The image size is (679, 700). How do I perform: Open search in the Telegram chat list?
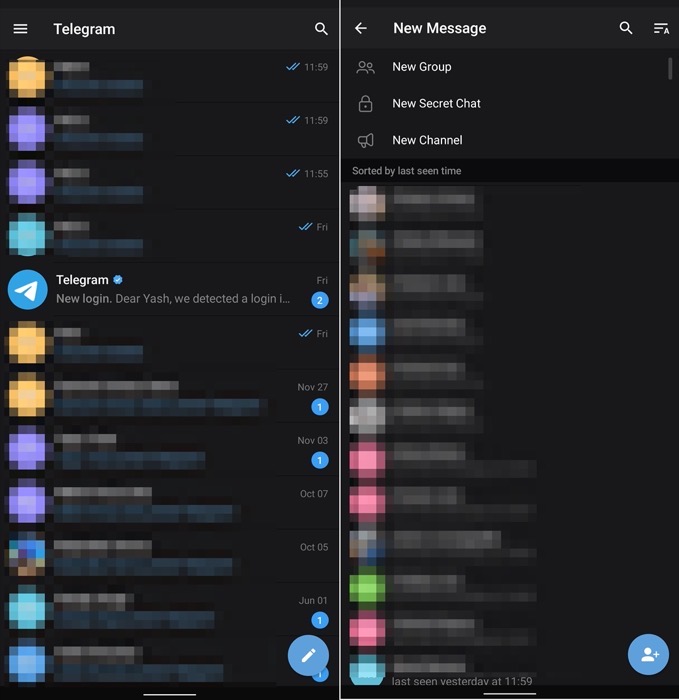click(x=321, y=29)
